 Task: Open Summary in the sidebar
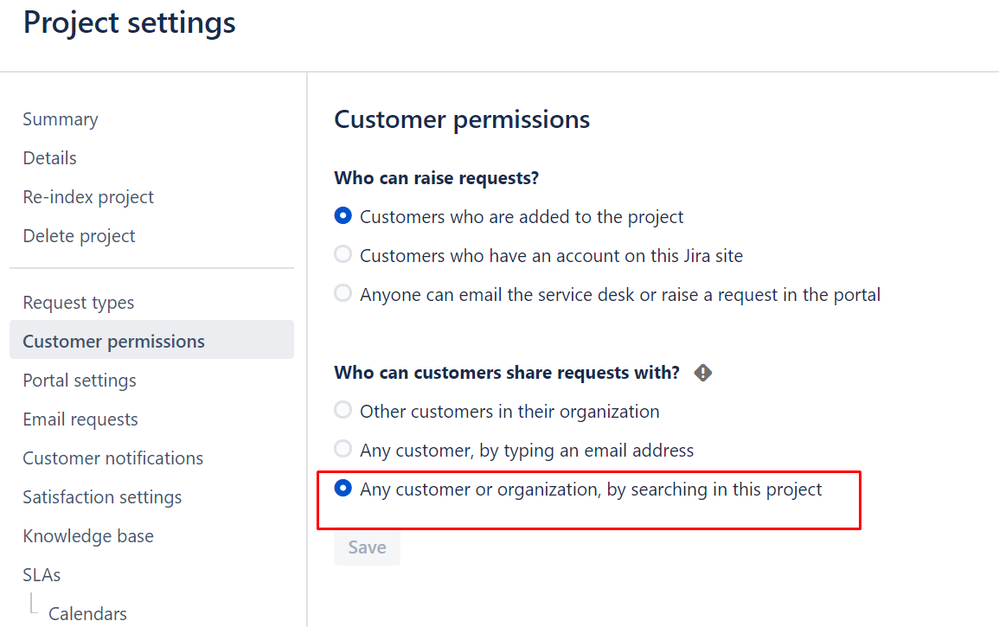pyautogui.click(x=60, y=119)
